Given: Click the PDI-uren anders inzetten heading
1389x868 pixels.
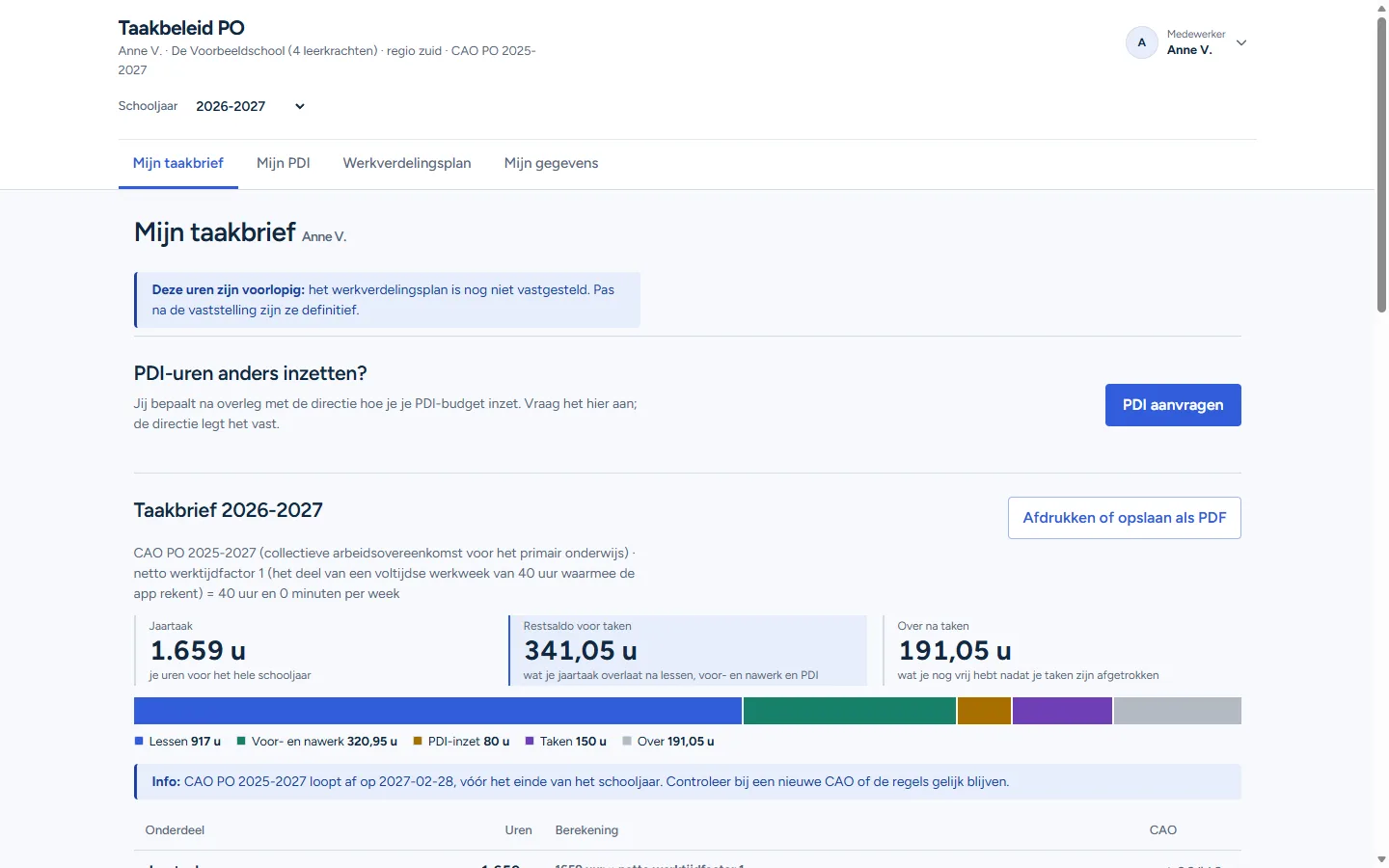Looking at the screenshot, I should pos(251,373).
